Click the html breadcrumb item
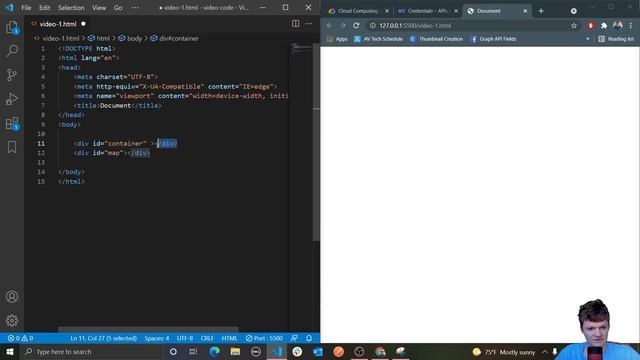 point(99,38)
